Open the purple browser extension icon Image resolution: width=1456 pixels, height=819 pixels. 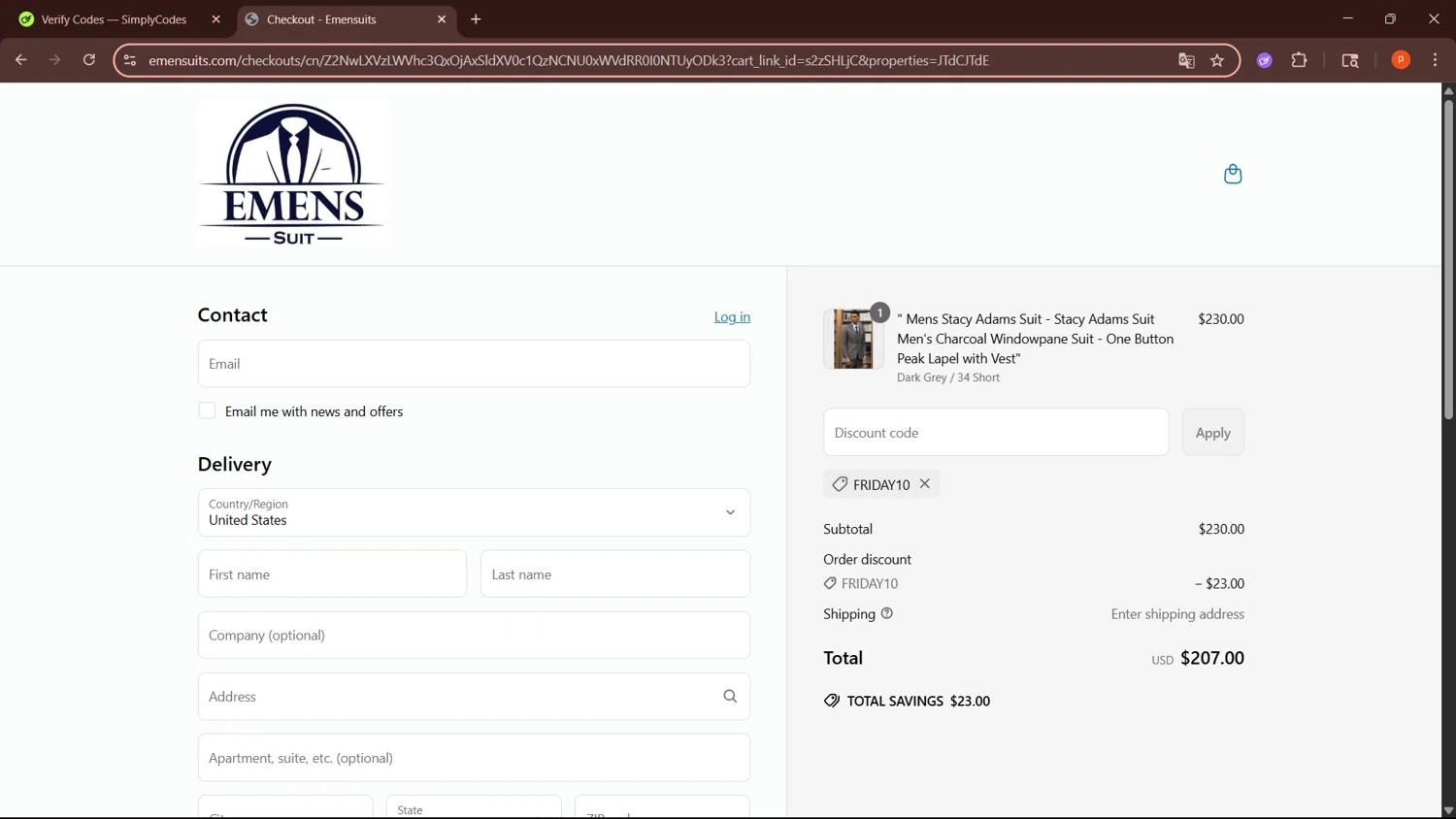[1265, 60]
